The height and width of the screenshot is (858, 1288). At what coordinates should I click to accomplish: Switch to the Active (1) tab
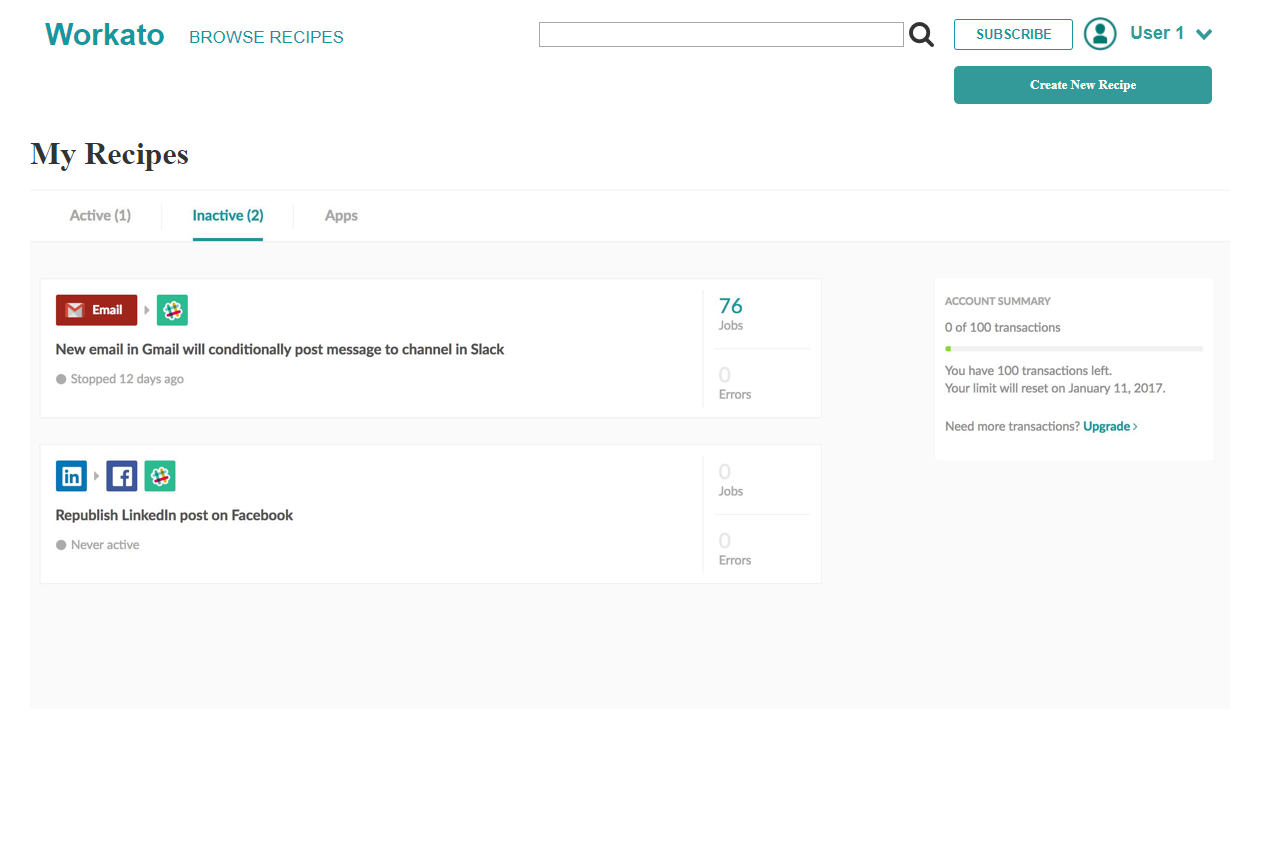[100, 215]
